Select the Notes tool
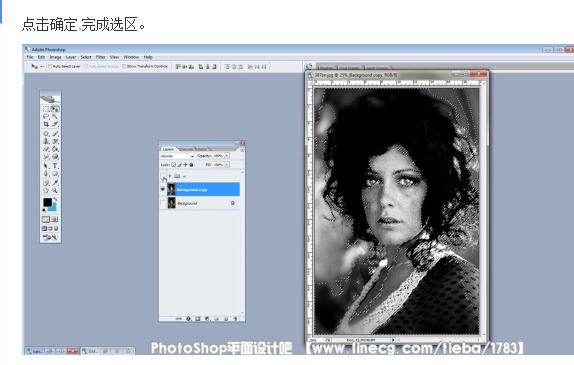This screenshot has height=365, width=574. click(46, 183)
